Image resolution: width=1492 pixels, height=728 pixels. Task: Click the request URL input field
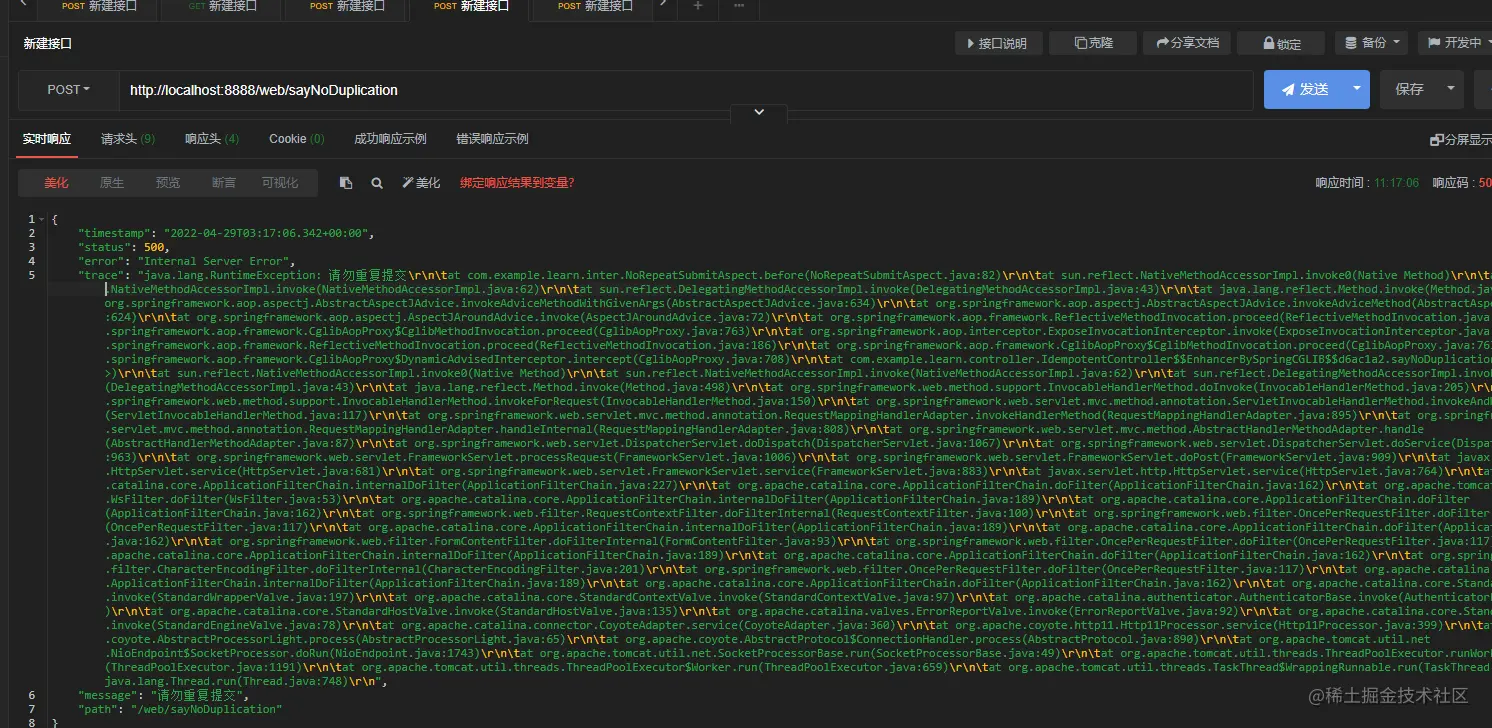686,90
